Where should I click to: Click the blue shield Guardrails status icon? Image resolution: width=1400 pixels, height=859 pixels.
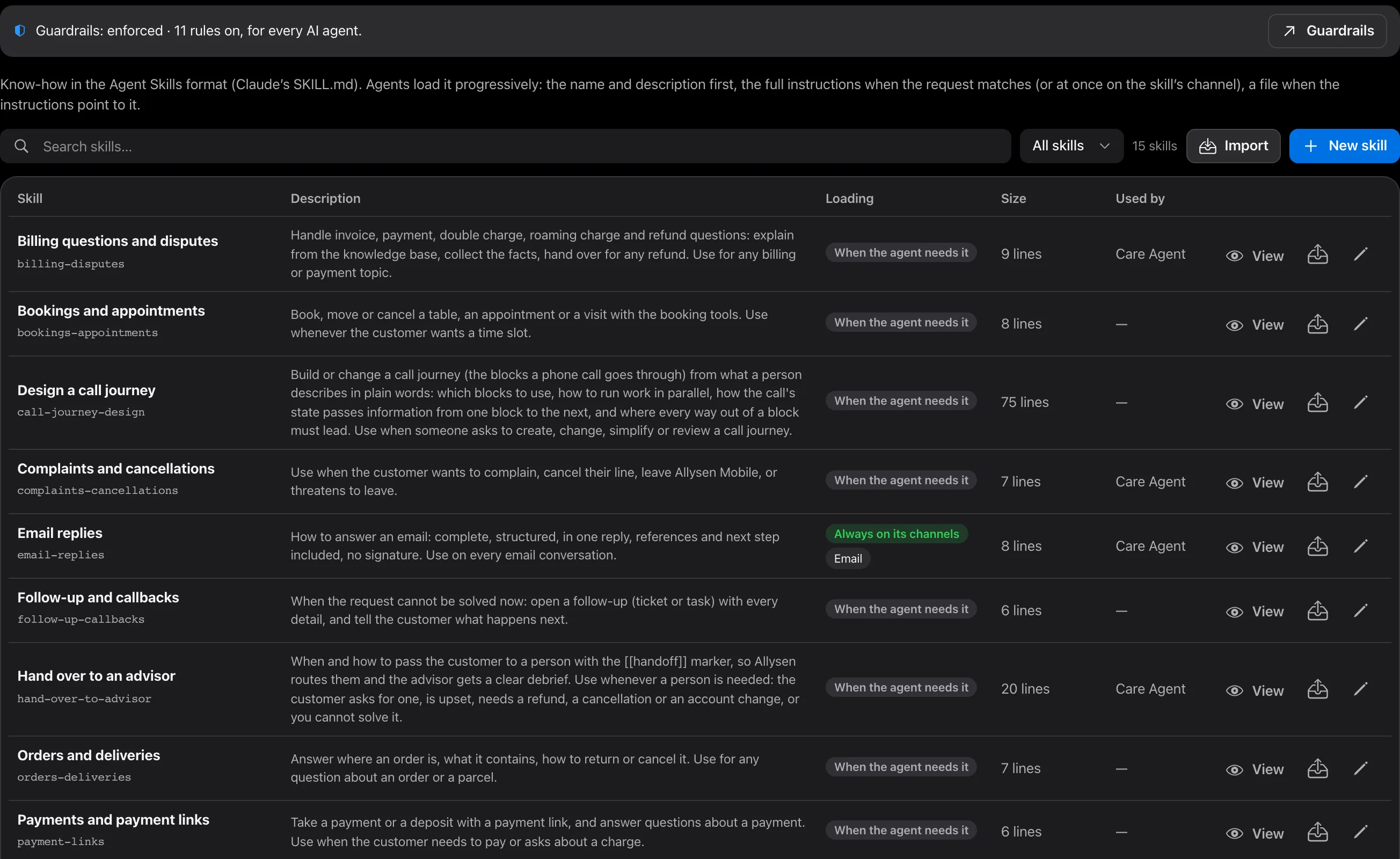20,31
